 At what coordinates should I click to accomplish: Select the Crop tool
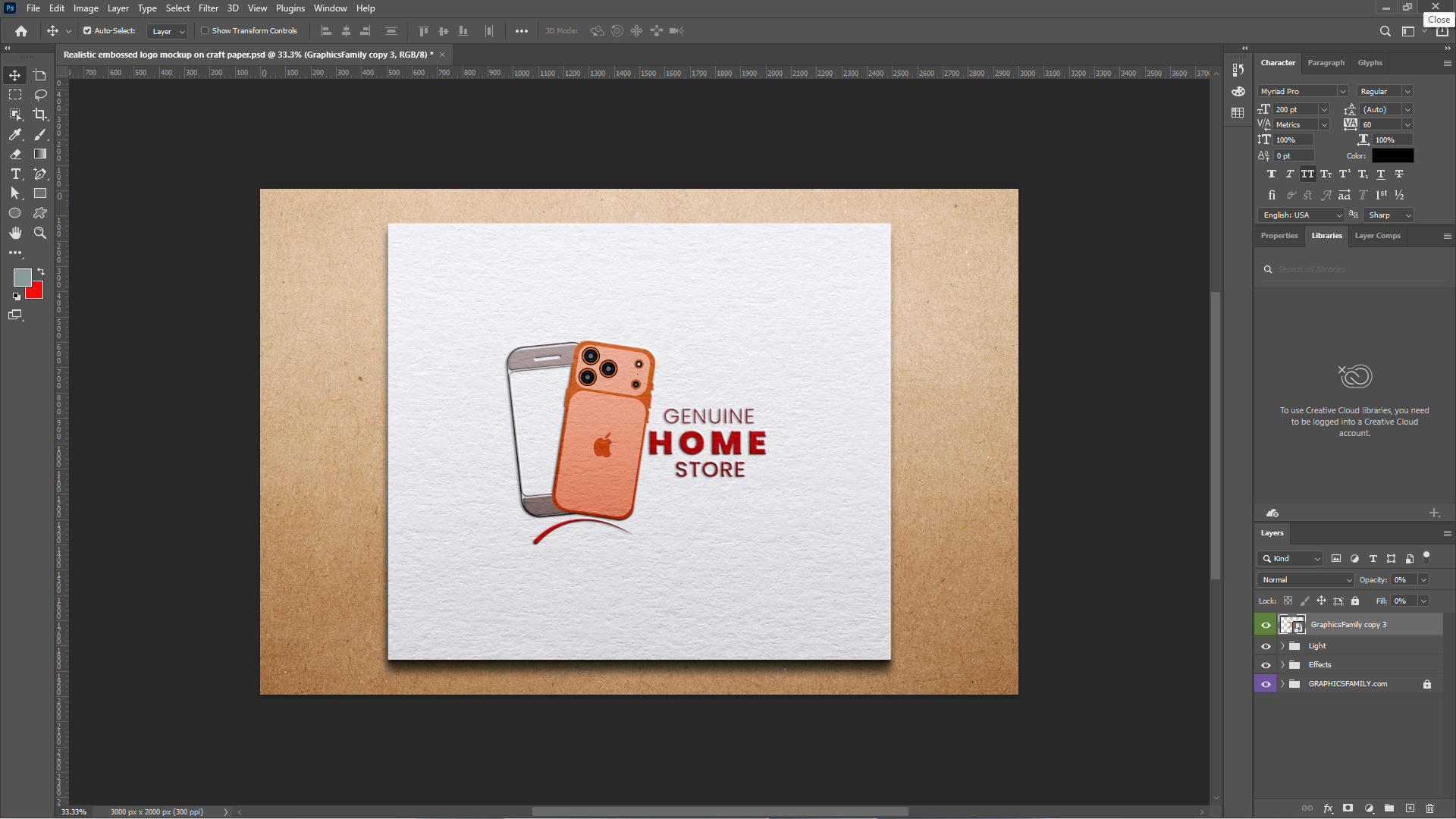[40, 115]
